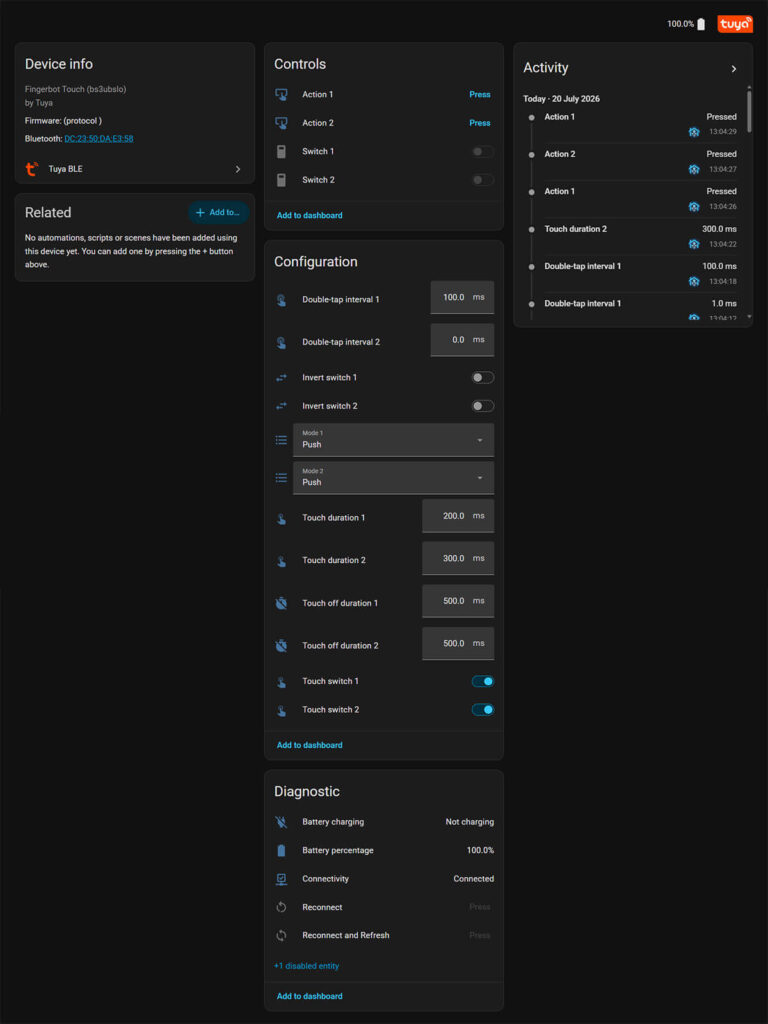Edit the Touch duration 2 value field
The height and width of the screenshot is (1024, 768).
tap(458, 559)
